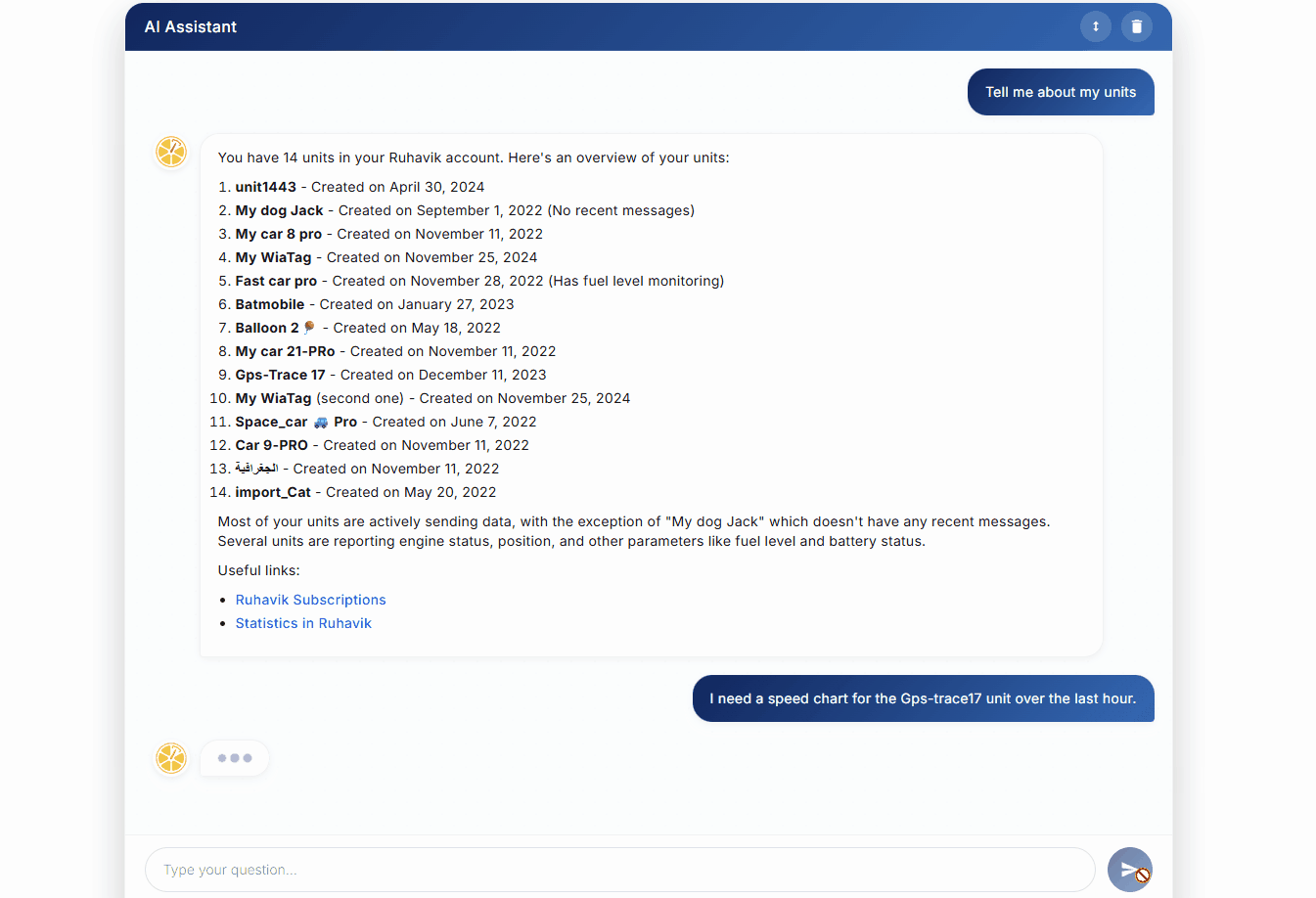Select the 'Space_car Pro' list entry
Screen dimensions: 1316x898
[386, 422]
